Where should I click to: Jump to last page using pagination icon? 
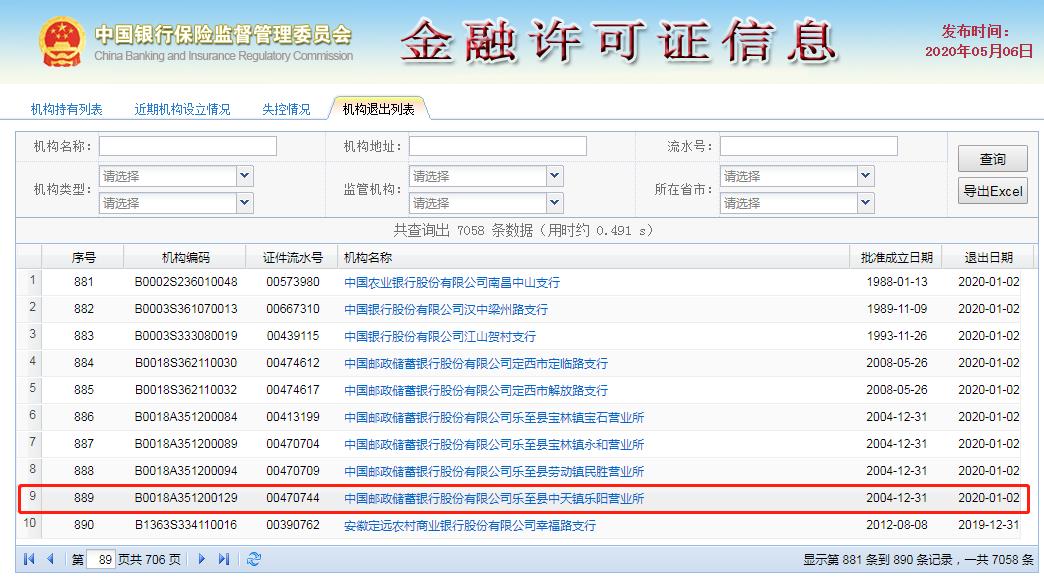[223, 559]
